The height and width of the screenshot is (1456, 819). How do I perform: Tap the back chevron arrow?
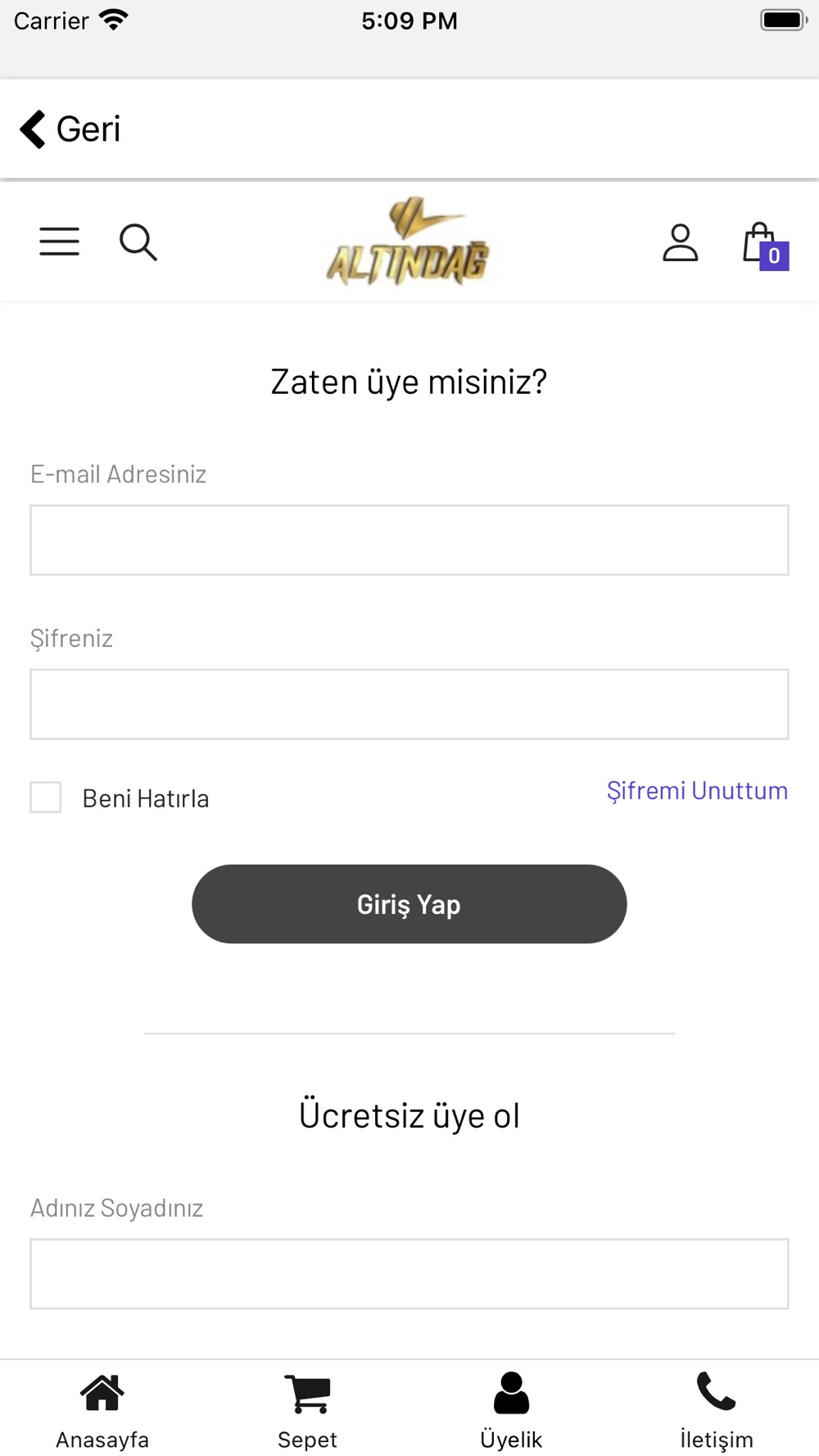click(33, 129)
